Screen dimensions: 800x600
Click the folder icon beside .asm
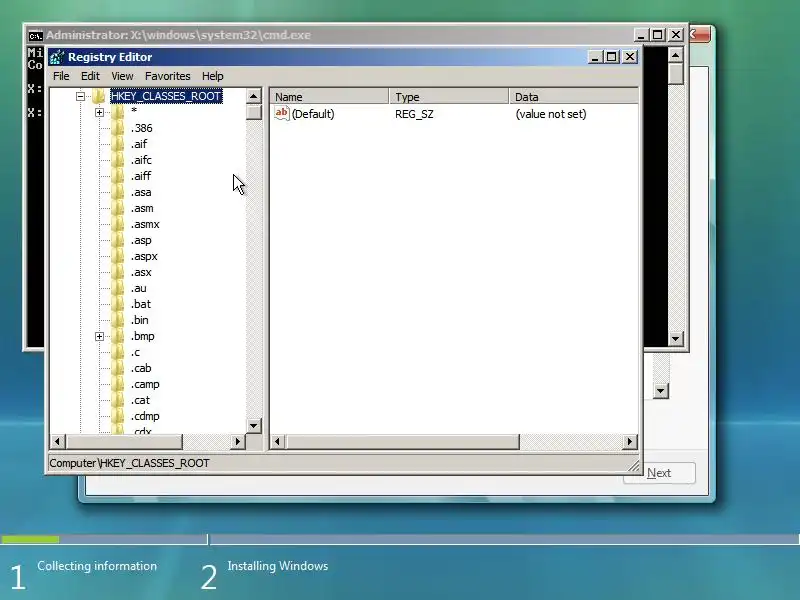point(118,208)
